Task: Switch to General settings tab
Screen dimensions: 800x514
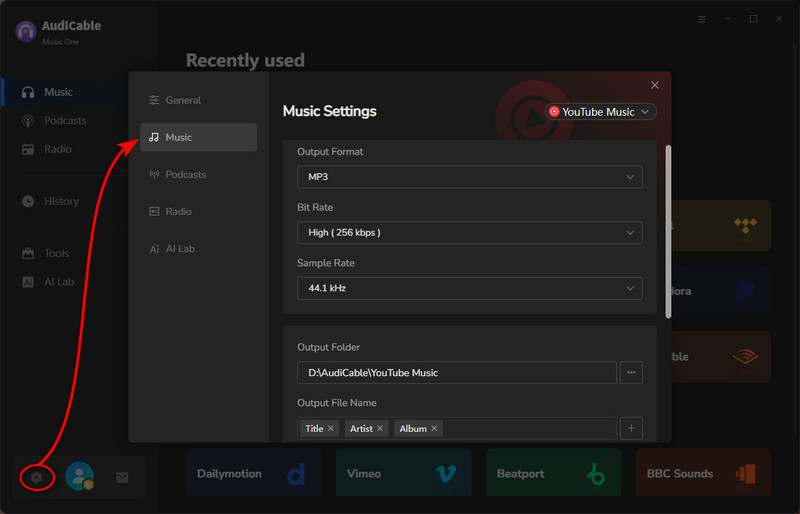Action: click(198, 100)
